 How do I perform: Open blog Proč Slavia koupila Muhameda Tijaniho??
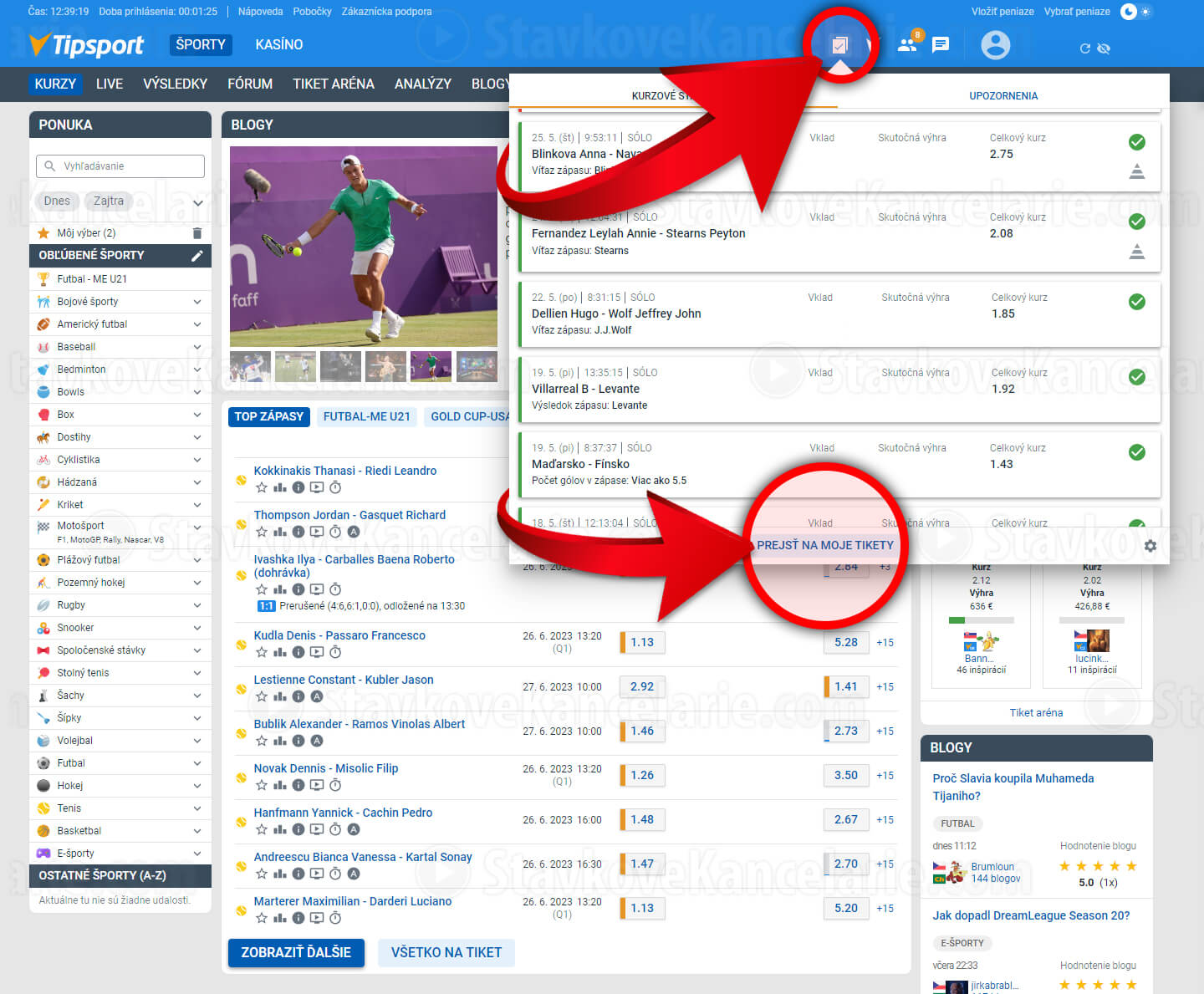tap(1013, 787)
